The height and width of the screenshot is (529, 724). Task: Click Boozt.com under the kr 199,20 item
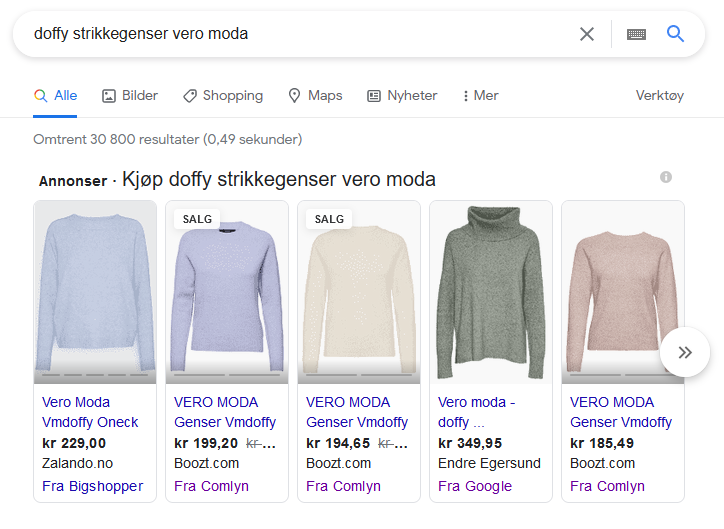pyautogui.click(x=206, y=463)
